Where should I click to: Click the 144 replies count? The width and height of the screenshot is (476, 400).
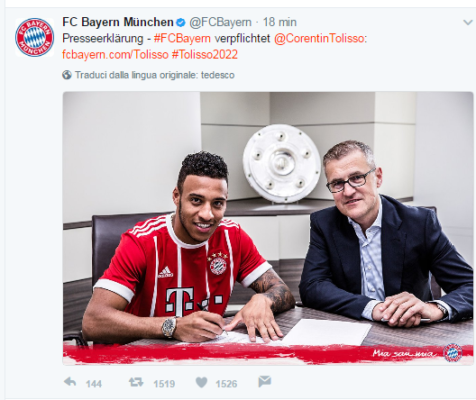tap(94, 384)
